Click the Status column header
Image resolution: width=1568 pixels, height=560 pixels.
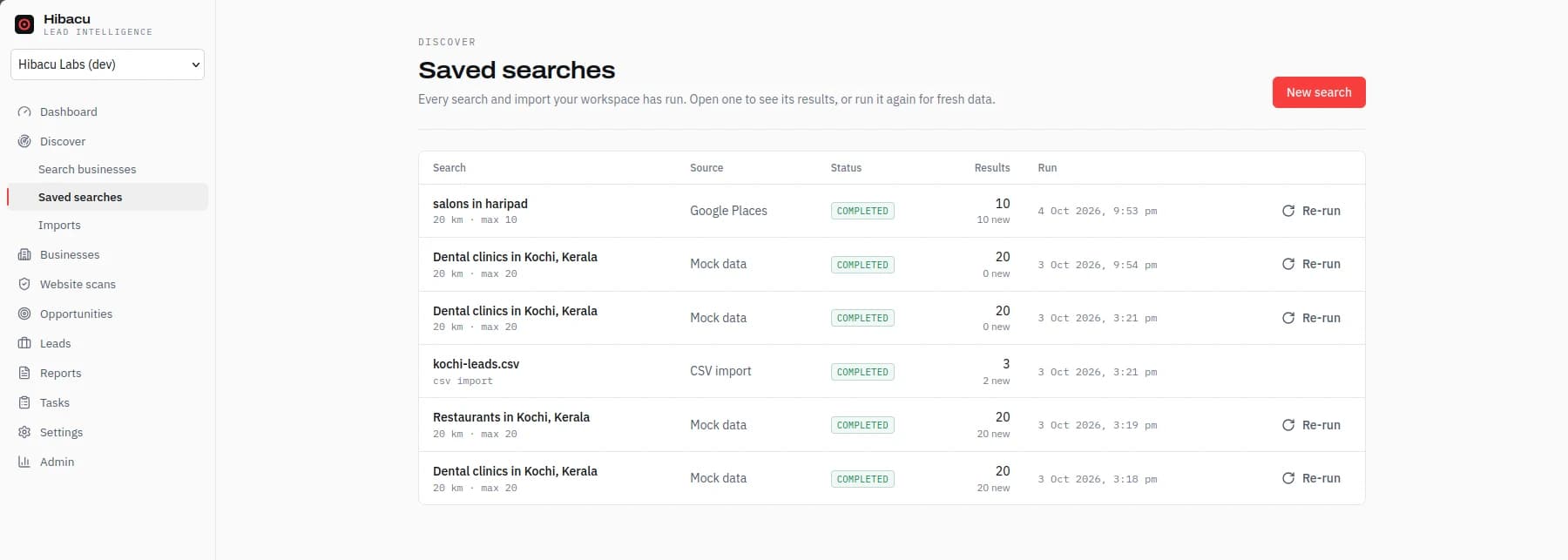click(x=846, y=168)
